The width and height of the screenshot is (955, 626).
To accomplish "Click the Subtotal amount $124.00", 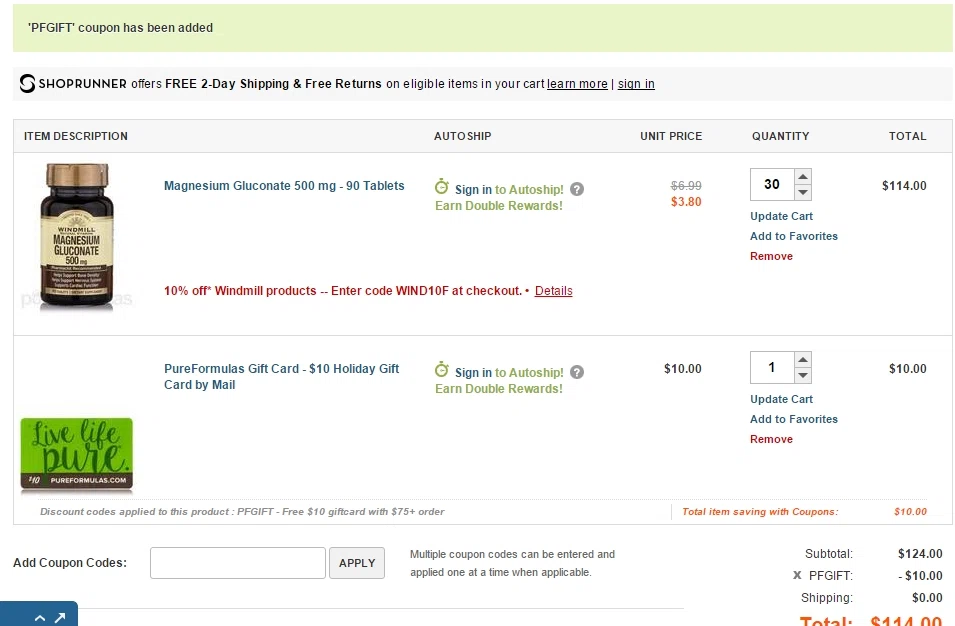I will pyautogui.click(x=920, y=554).
